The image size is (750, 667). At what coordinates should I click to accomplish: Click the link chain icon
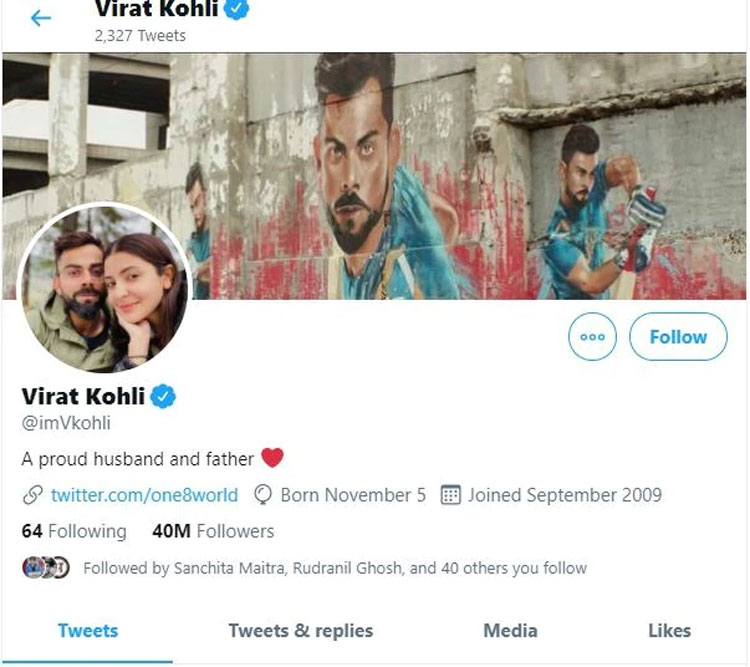(x=33, y=495)
